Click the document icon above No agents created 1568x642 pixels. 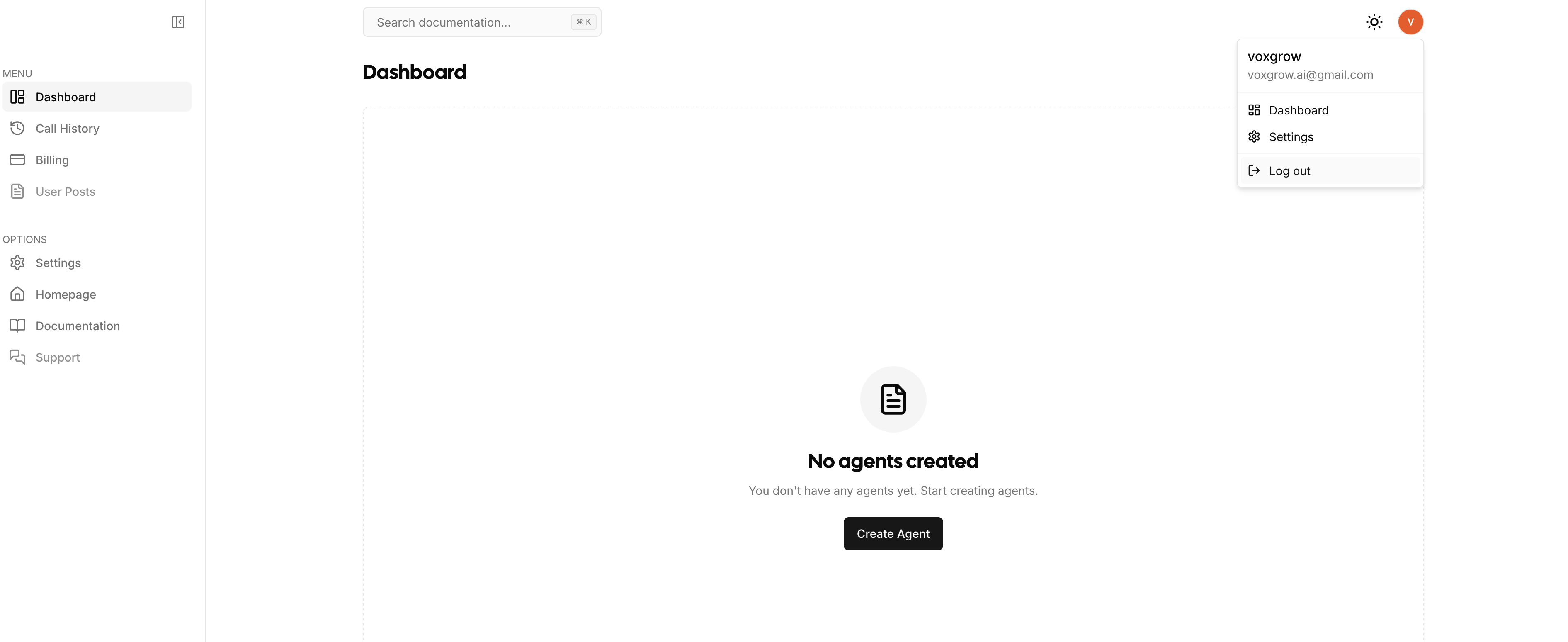tap(893, 399)
